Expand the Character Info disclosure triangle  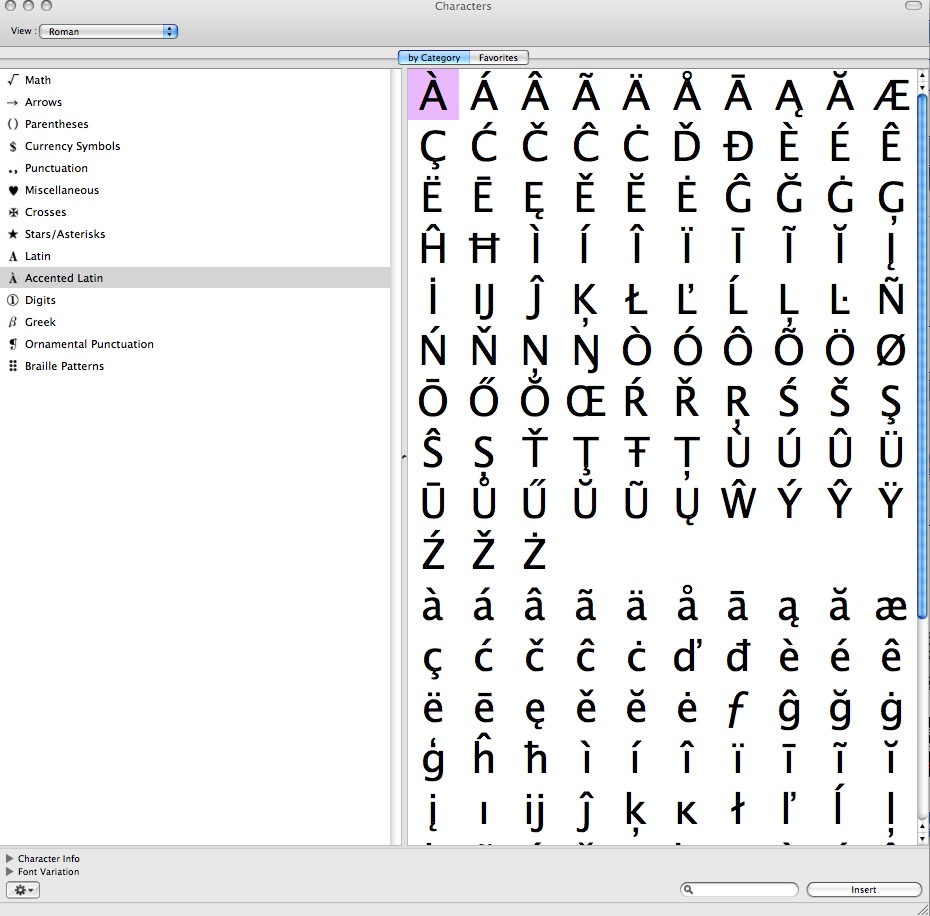point(10,859)
